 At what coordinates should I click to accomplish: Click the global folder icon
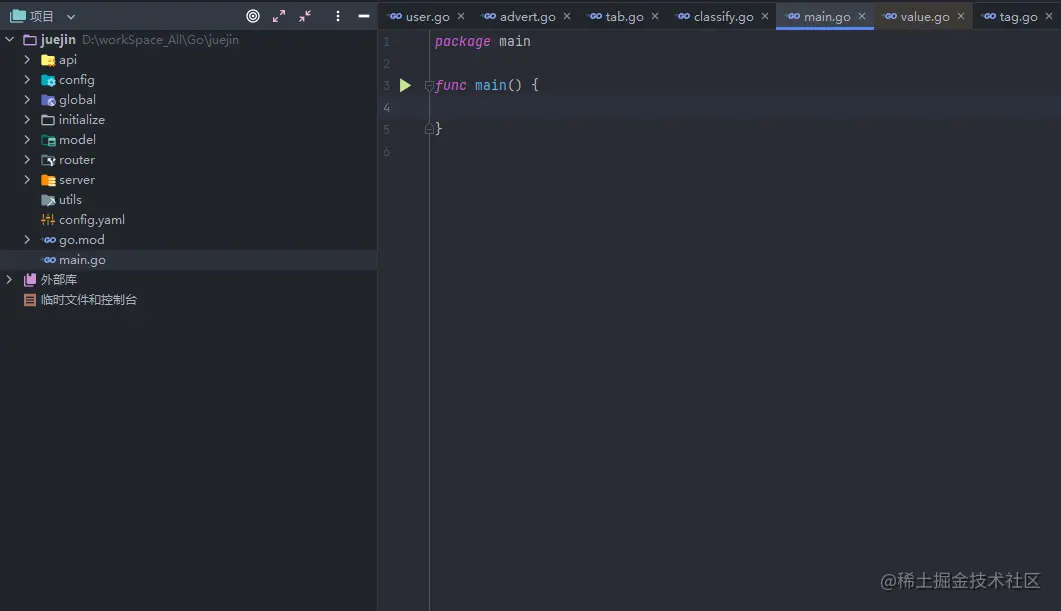tap(48, 100)
